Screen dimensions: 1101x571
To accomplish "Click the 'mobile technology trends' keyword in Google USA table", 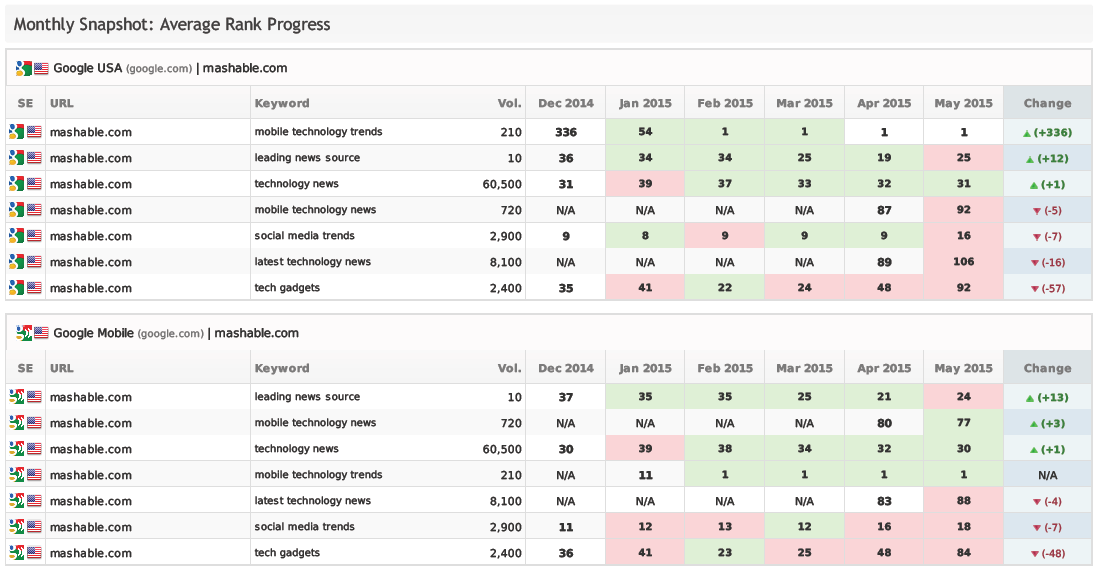I will pos(318,132).
